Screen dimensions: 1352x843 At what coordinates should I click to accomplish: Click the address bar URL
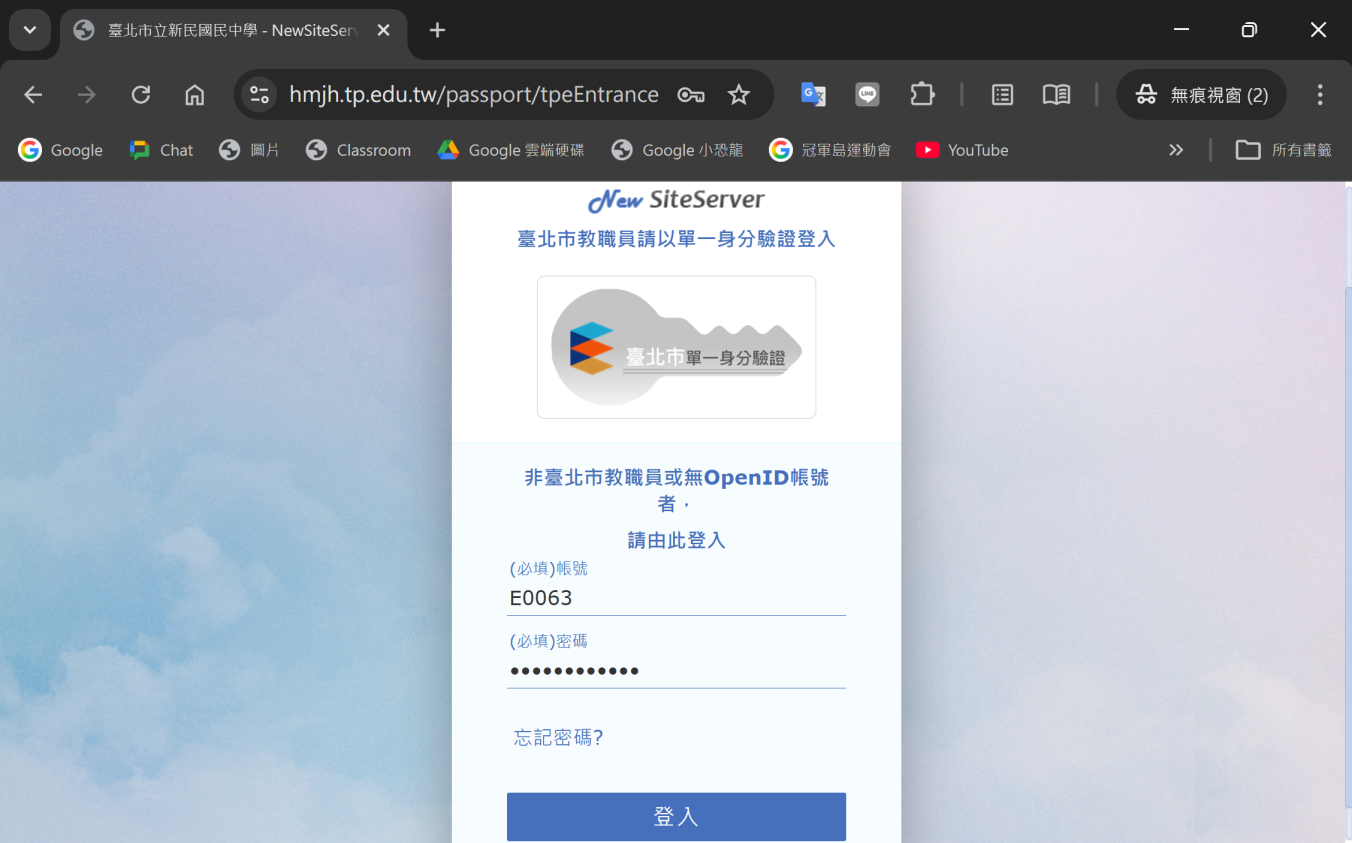[x=474, y=95]
